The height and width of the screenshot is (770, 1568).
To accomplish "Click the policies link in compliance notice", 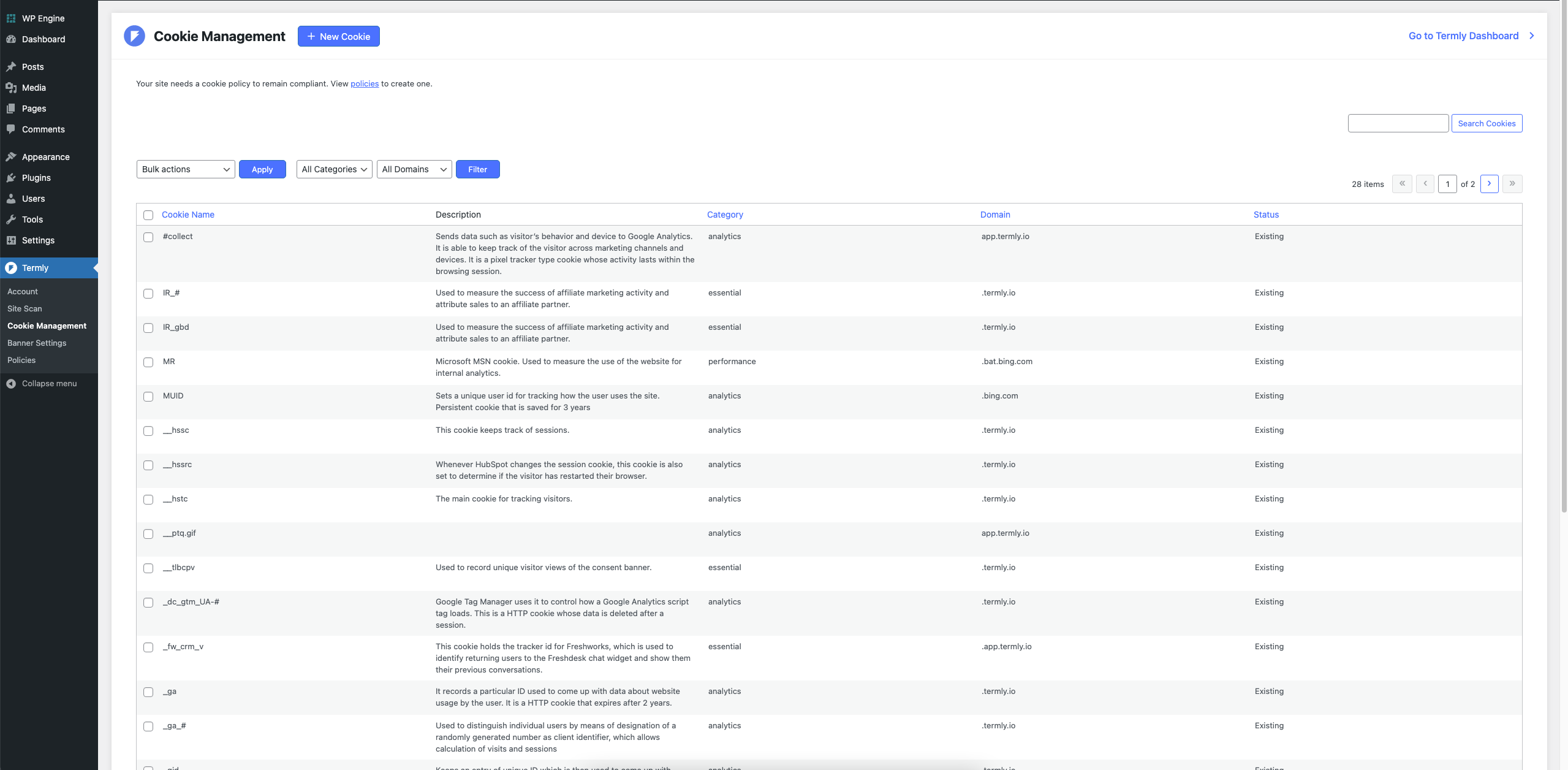I will (x=364, y=84).
